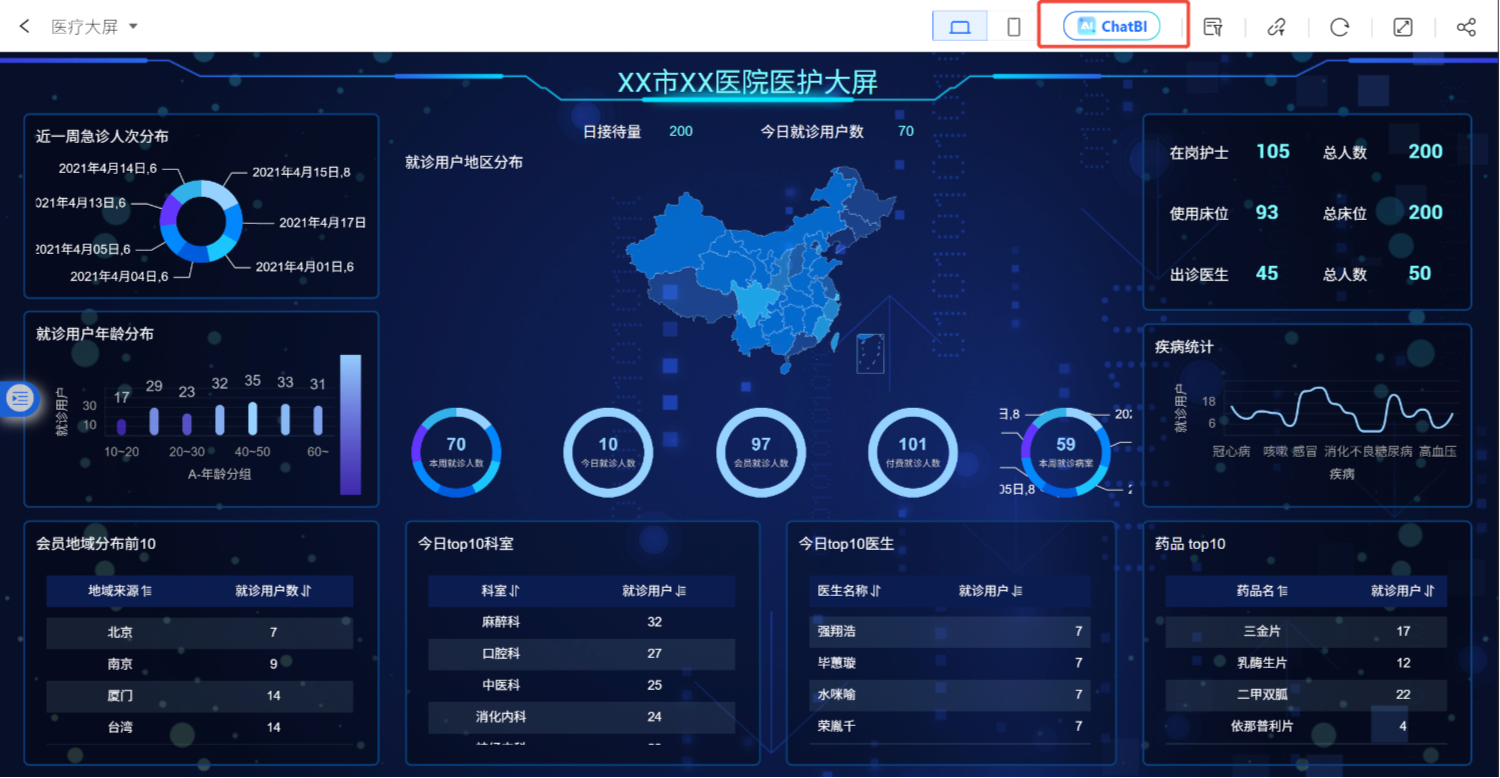Select the 会员就诊人数 ring gauge
1500x778 pixels.
pos(761,452)
